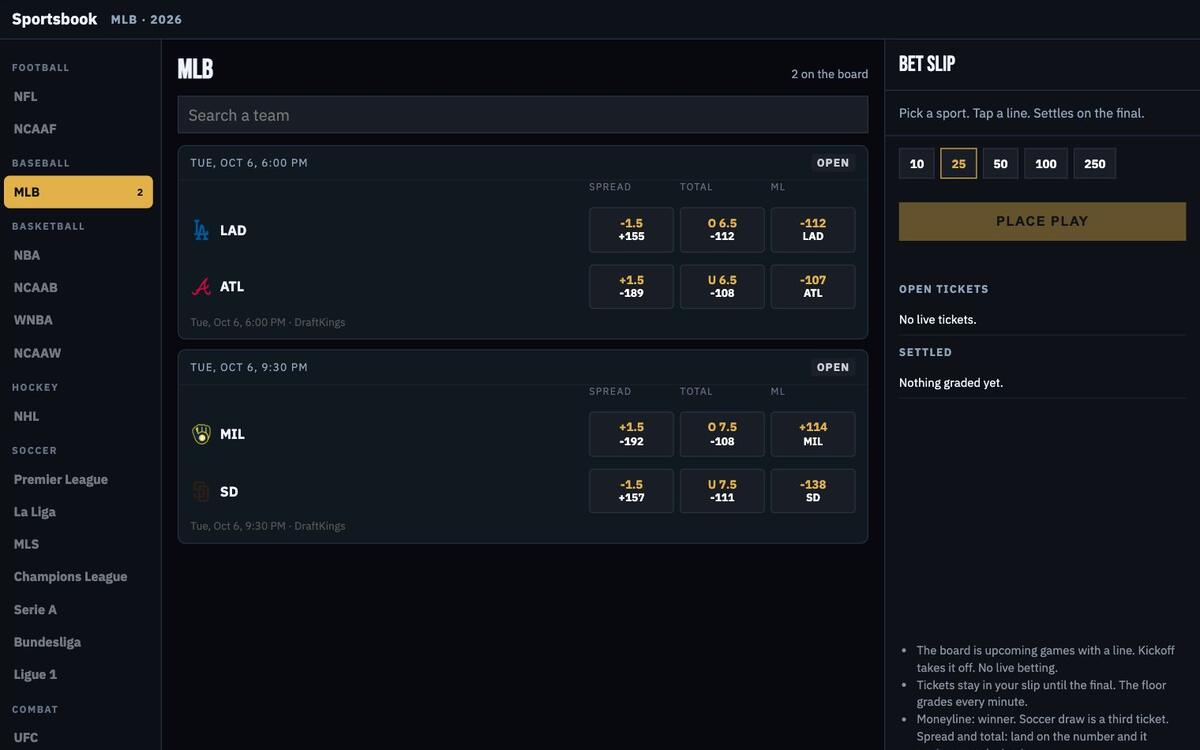Click the Braves team logo icon
The height and width of the screenshot is (750, 1200).
pos(201,287)
